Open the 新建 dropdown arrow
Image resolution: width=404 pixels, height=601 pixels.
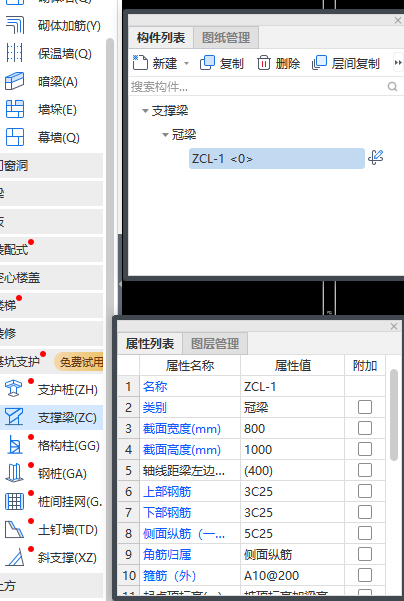coord(187,63)
